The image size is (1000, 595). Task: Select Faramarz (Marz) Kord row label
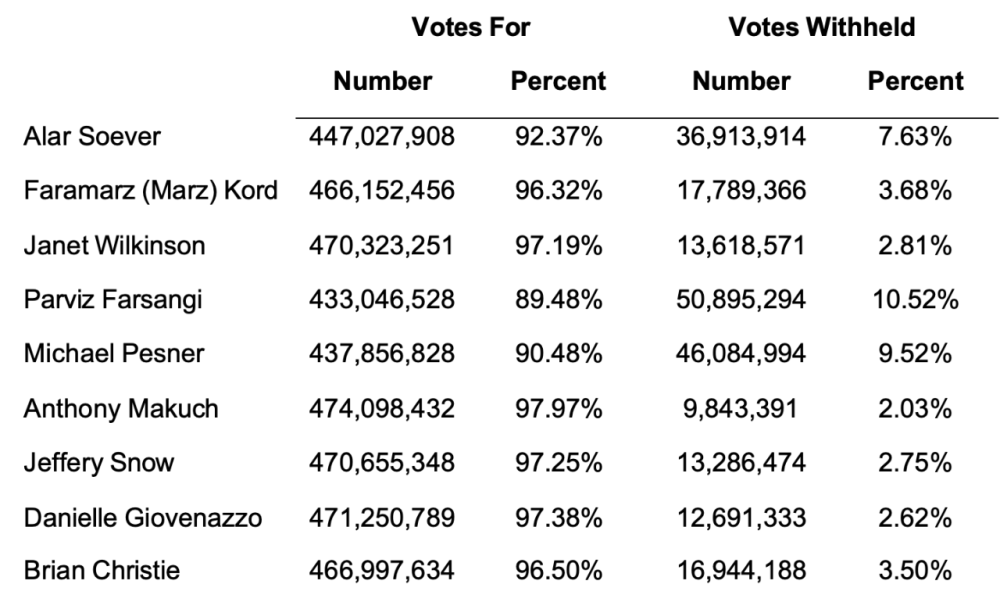click(x=151, y=191)
